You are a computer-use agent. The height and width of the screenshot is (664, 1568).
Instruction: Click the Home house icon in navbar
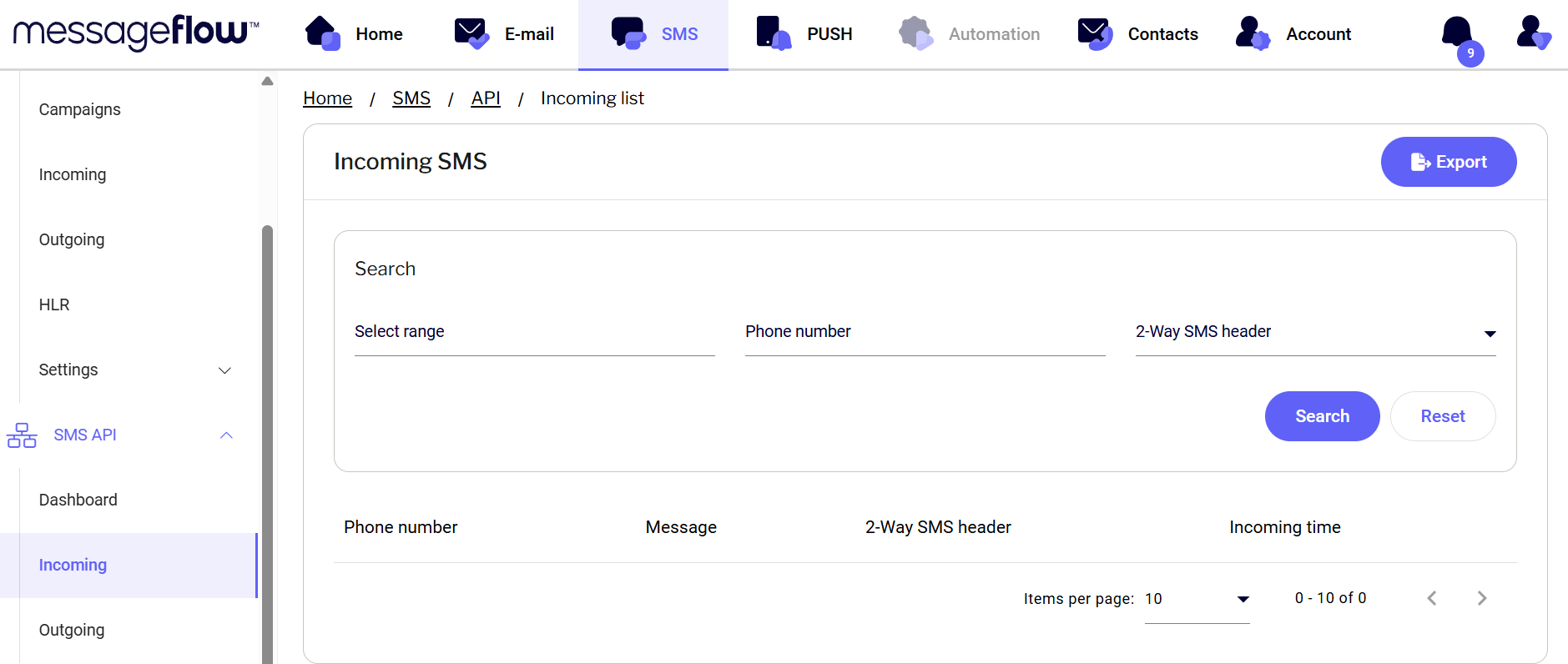coord(322,33)
